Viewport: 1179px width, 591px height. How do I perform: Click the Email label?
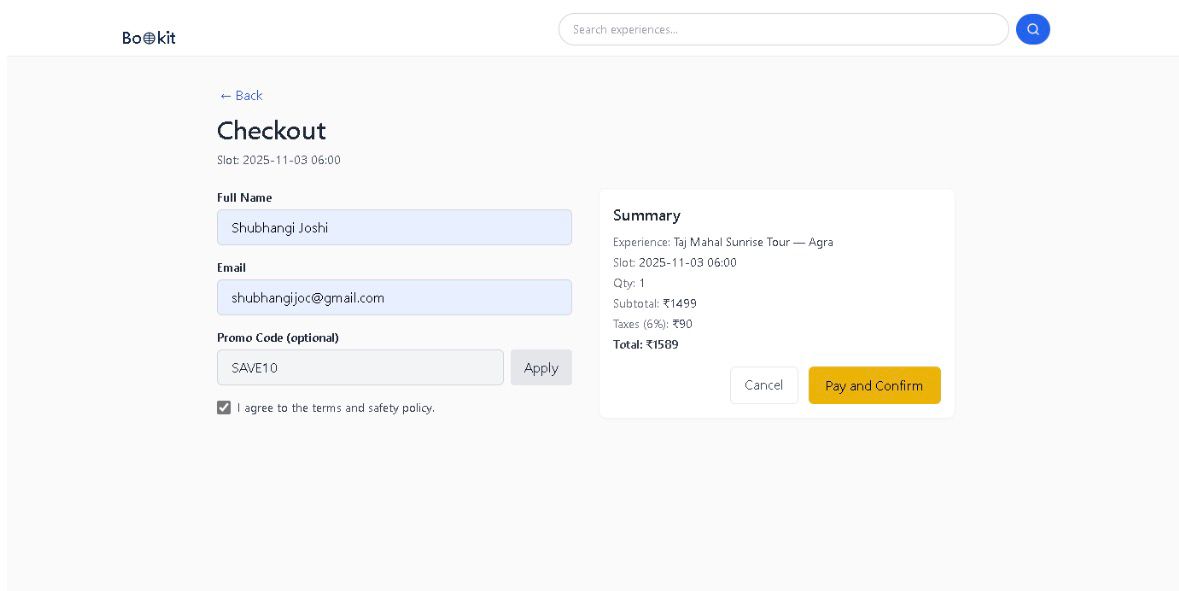(x=232, y=268)
